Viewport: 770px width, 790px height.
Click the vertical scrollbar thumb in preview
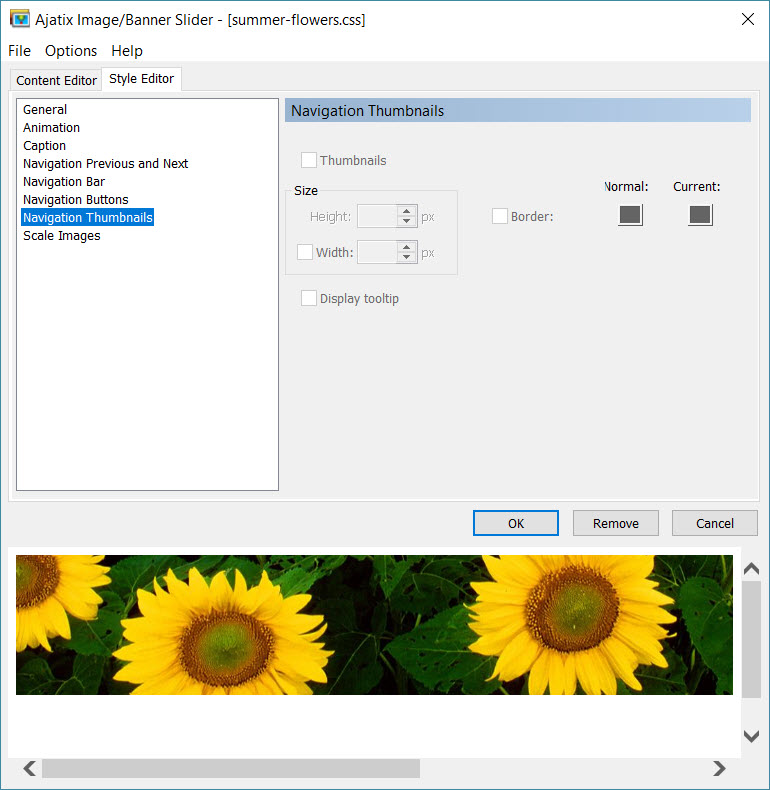[751, 639]
